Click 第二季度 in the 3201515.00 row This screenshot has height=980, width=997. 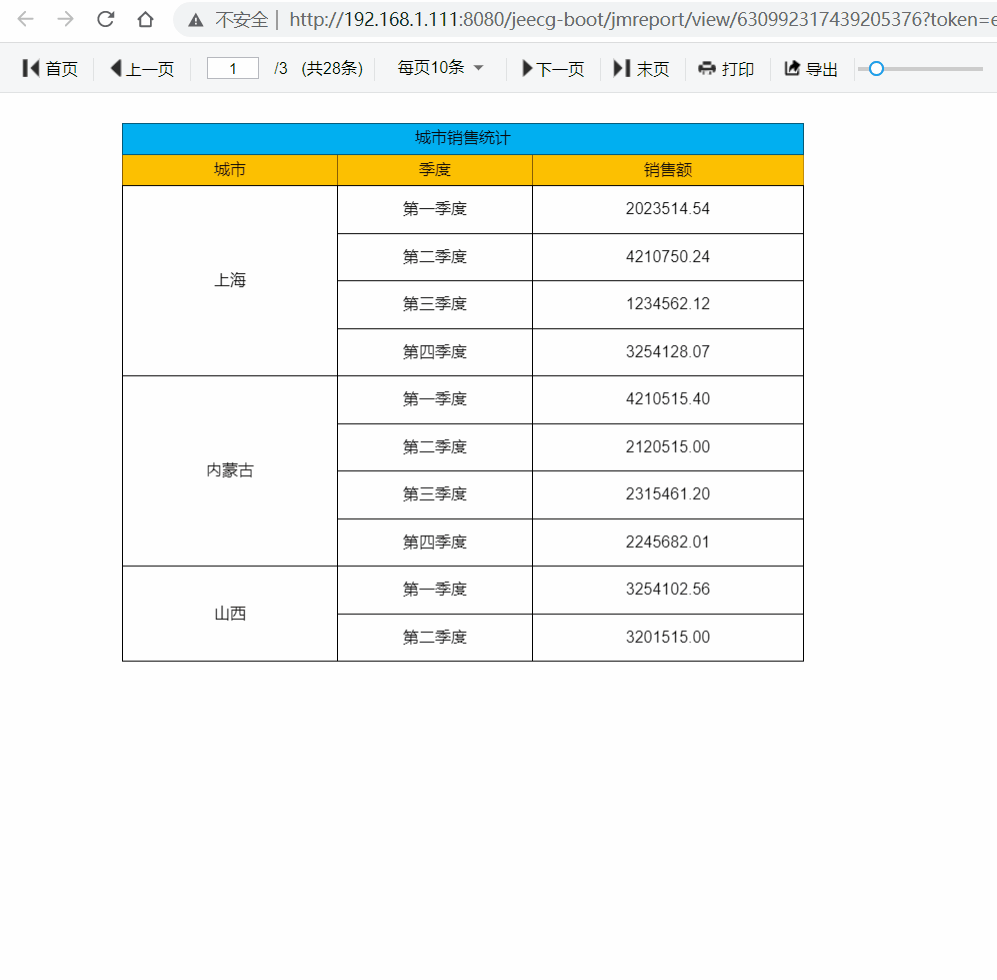[435, 637]
